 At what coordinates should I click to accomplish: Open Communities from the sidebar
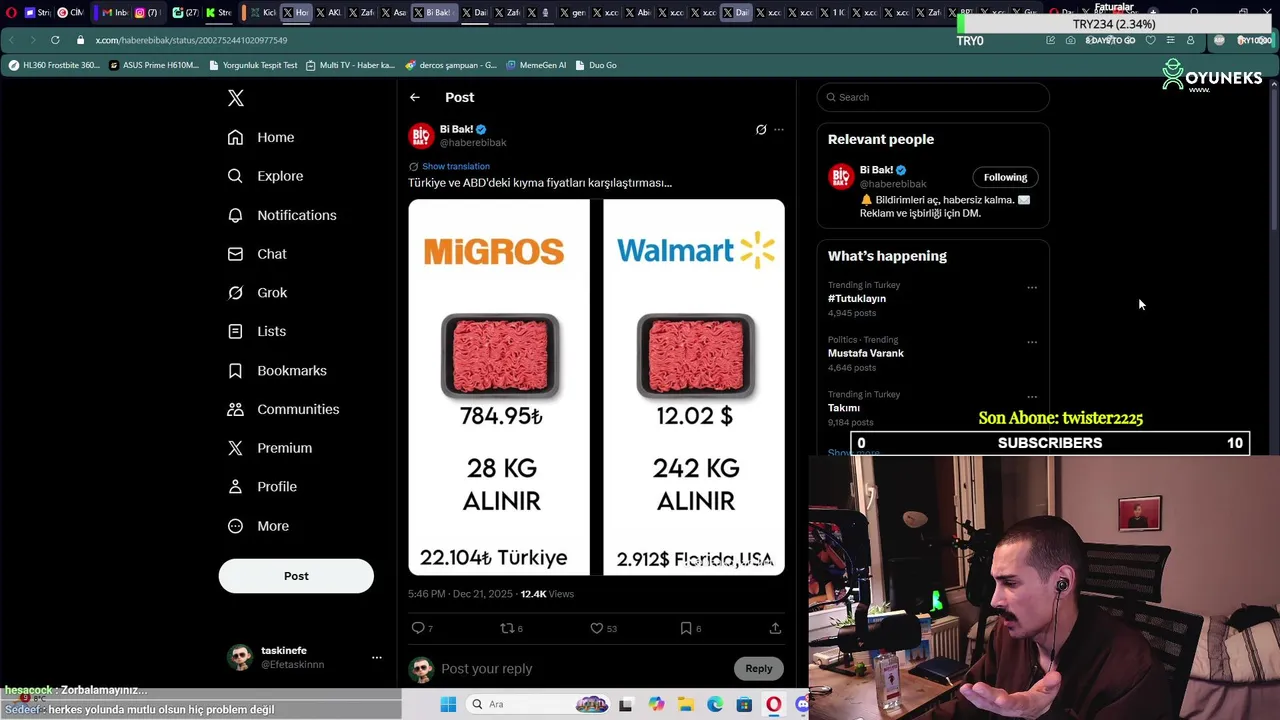[x=283, y=409]
